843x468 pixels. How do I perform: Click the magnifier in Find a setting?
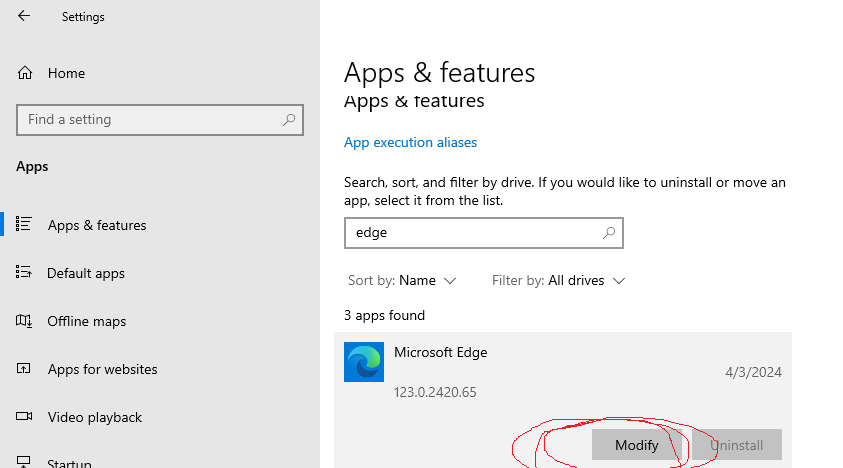(289, 119)
